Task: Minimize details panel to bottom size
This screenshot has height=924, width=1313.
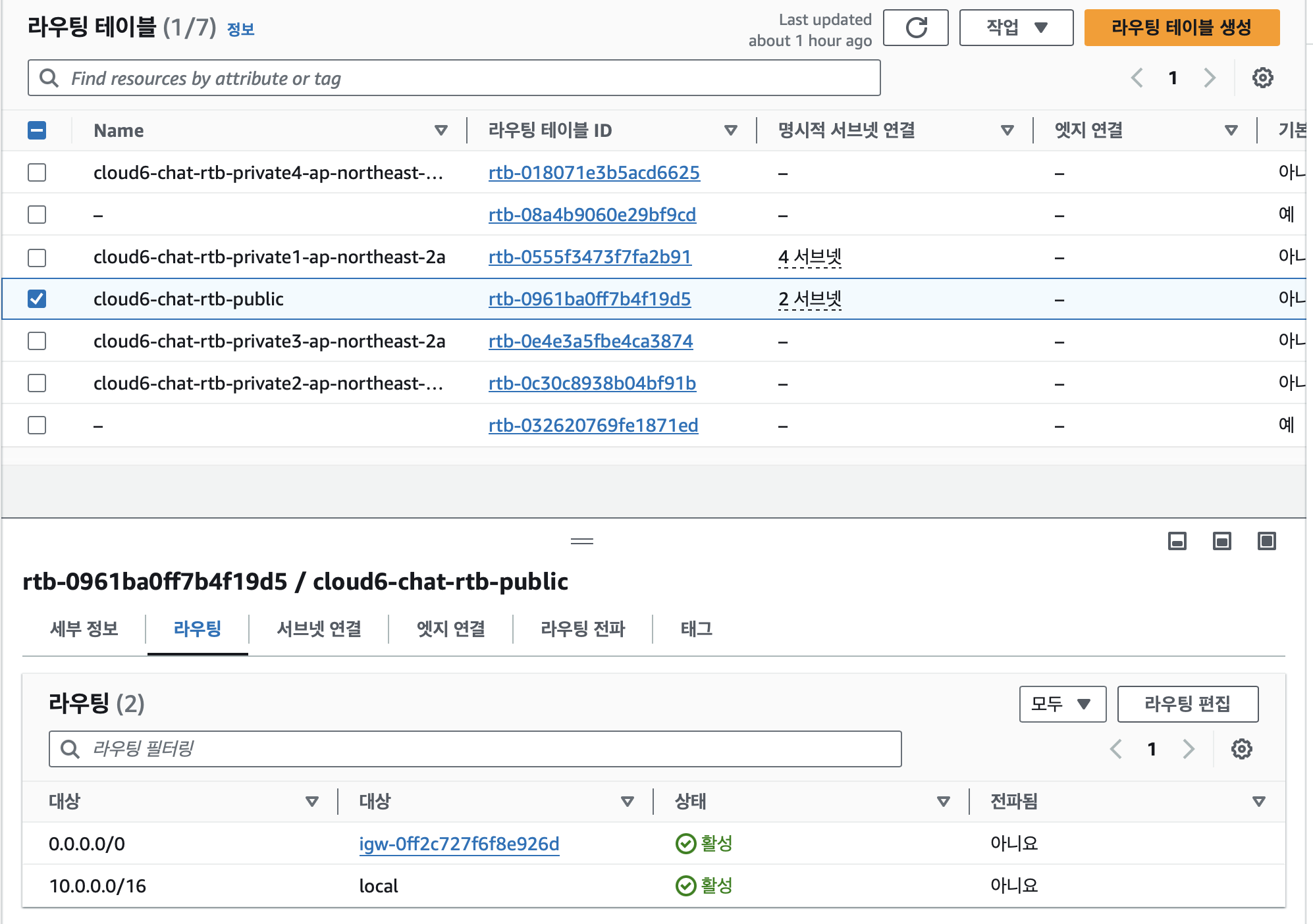Action: (1177, 541)
